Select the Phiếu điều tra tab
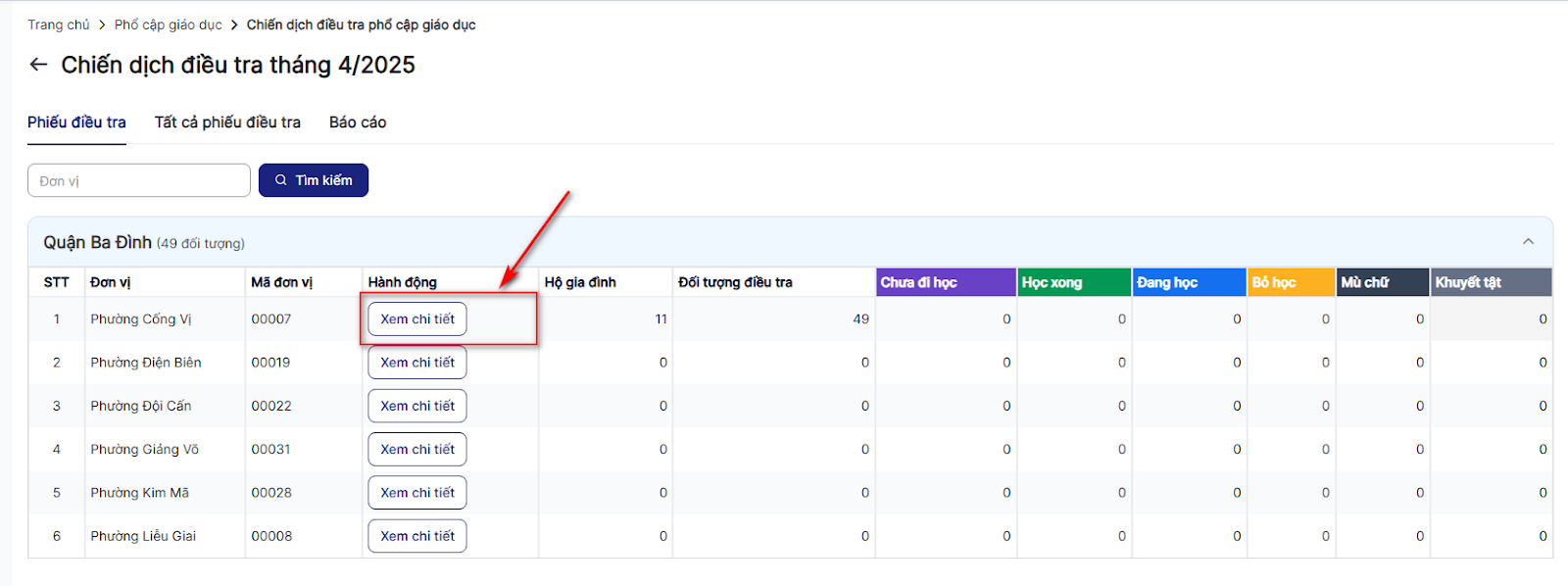Screen dimensions: 1568x586 pyautogui.click(x=76, y=122)
